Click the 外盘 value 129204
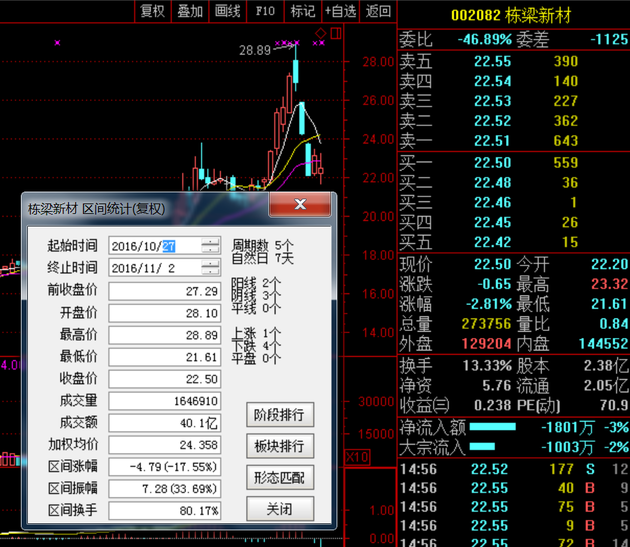630x547 pixels. coord(486,344)
